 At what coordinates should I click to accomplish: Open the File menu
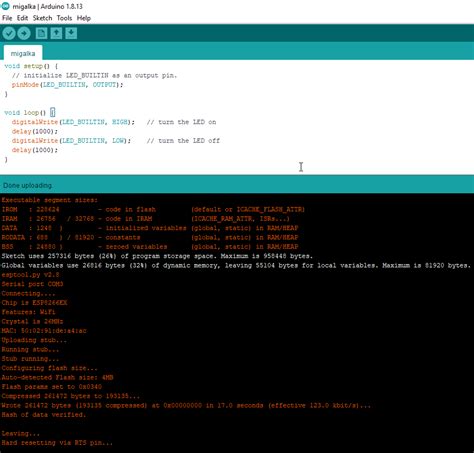[x=7, y=18]
